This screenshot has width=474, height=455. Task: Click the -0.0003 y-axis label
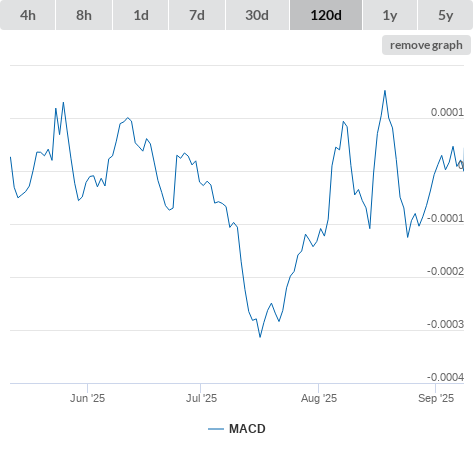click(x=445, y=324)
